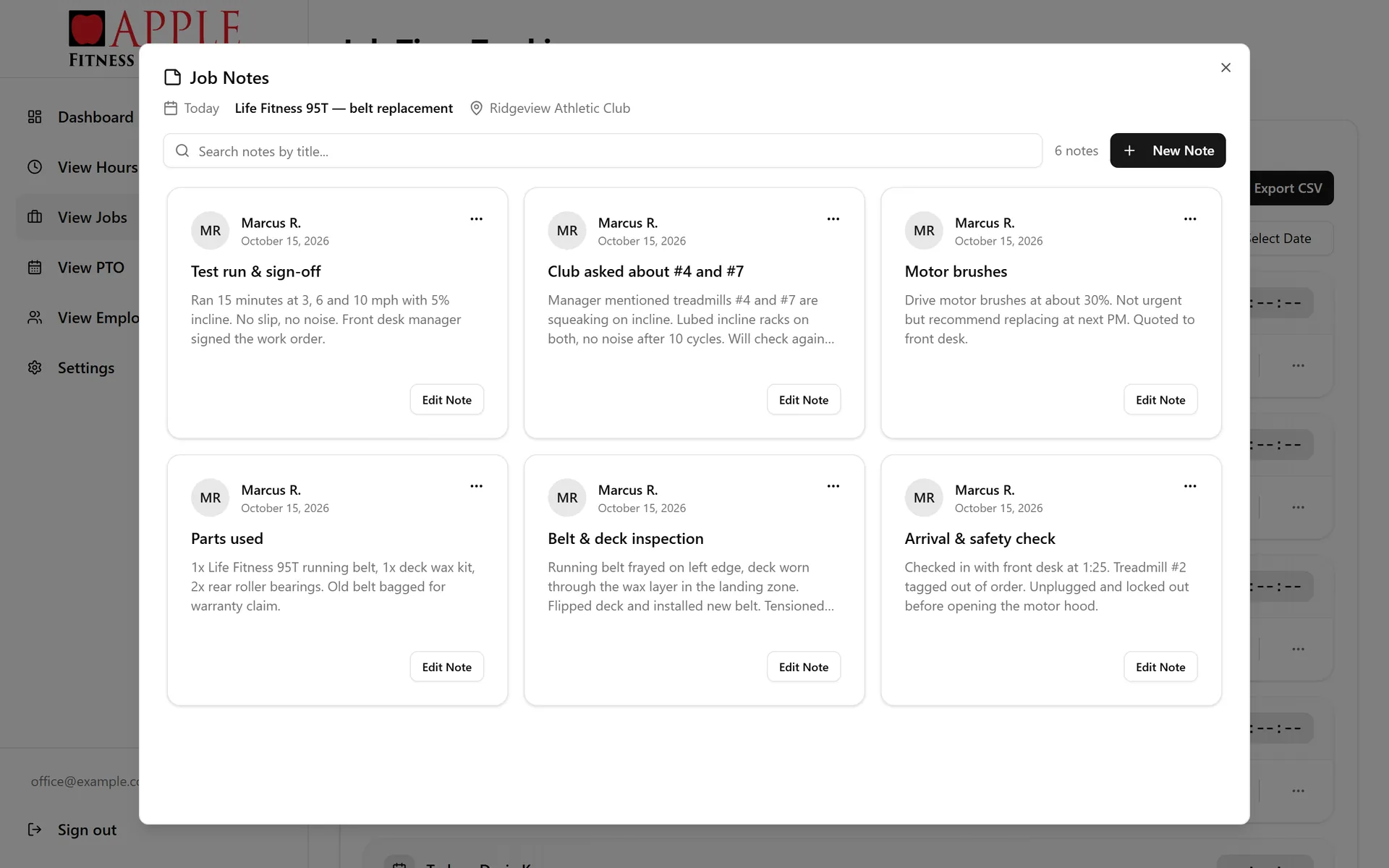Edit the Motor brushes note
This screenshot has height=868, width=1389.
[x=1160, y=400]
